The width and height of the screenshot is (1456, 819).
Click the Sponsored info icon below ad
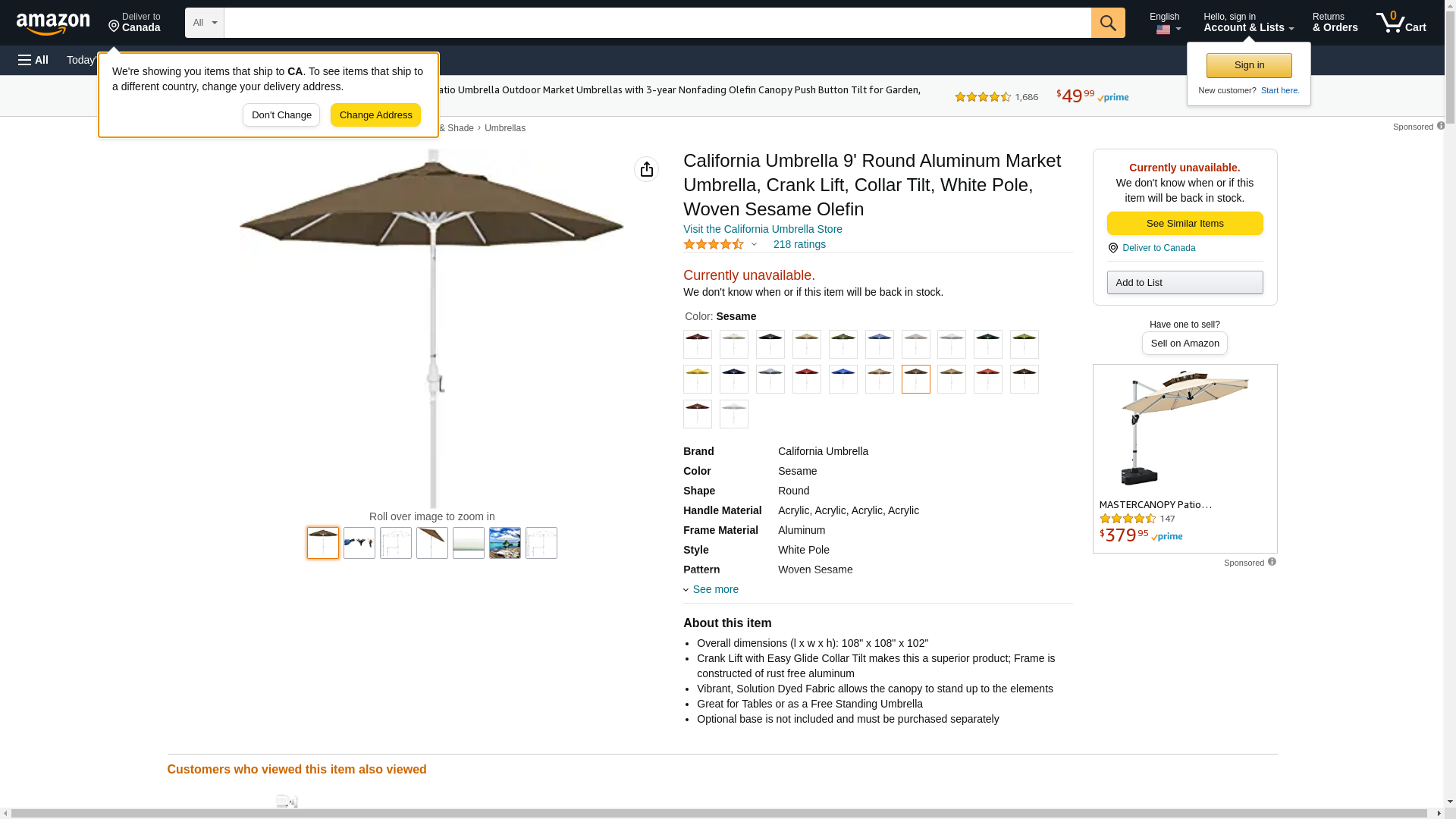pos(1272,562)
